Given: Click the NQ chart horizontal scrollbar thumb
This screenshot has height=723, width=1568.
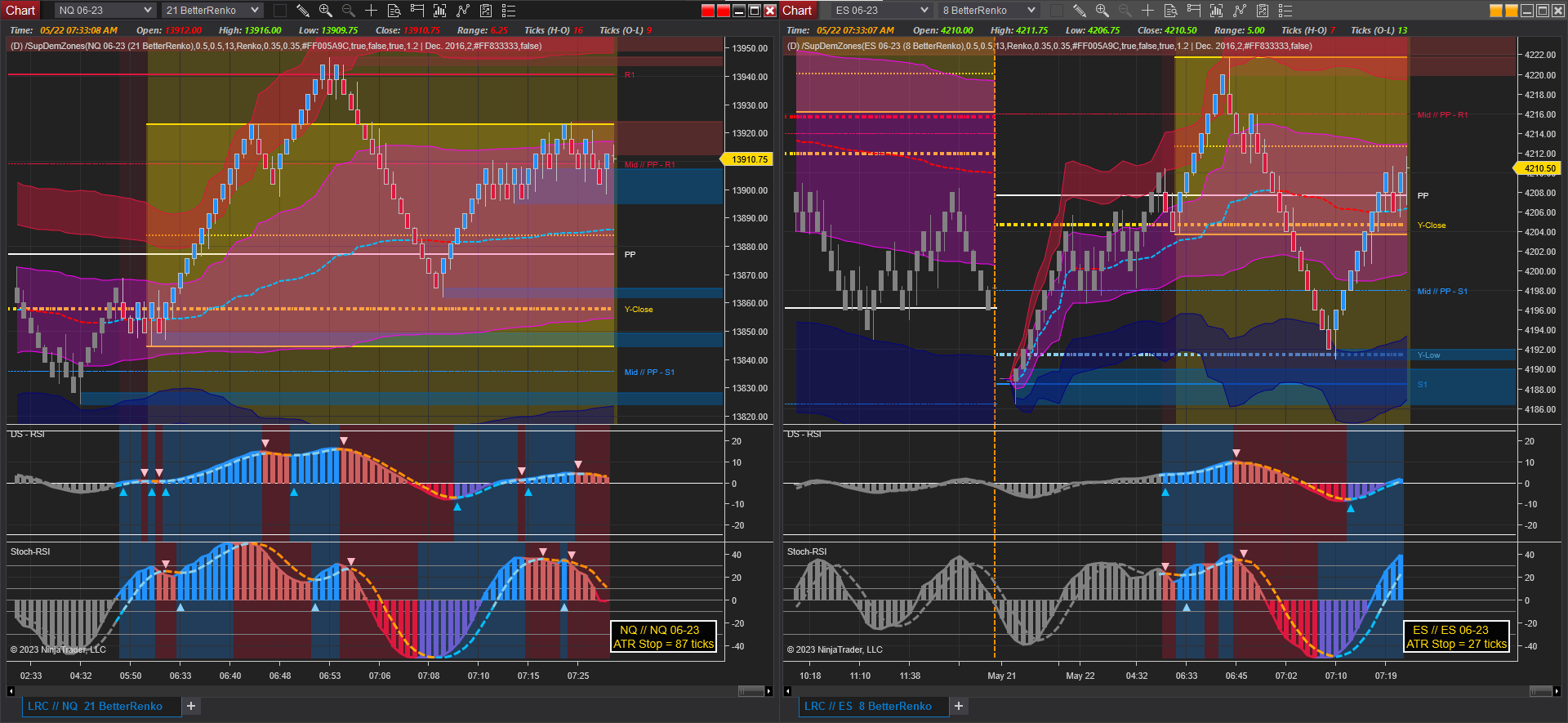Looking at the screenshot, I should (x=751, y=691).
